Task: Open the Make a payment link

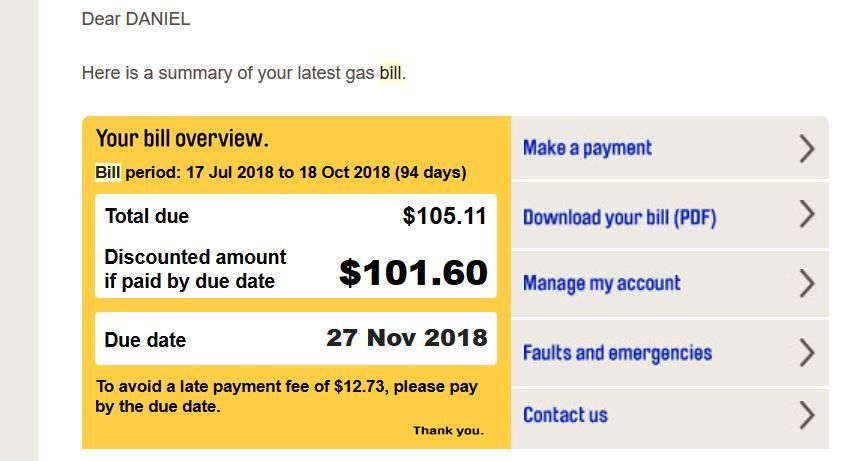Action: [x=587, y=148]
